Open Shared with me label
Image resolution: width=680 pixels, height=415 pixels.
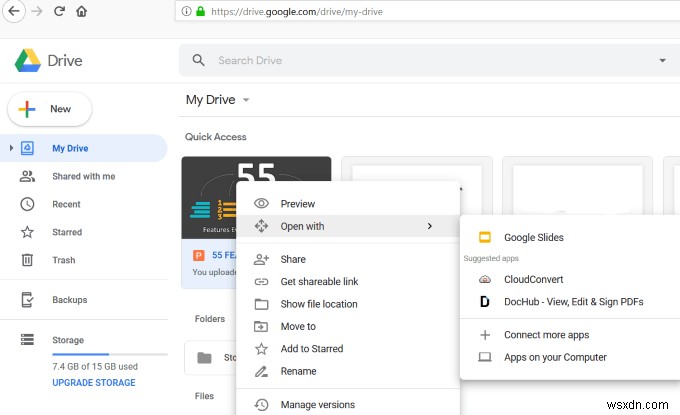84,176
